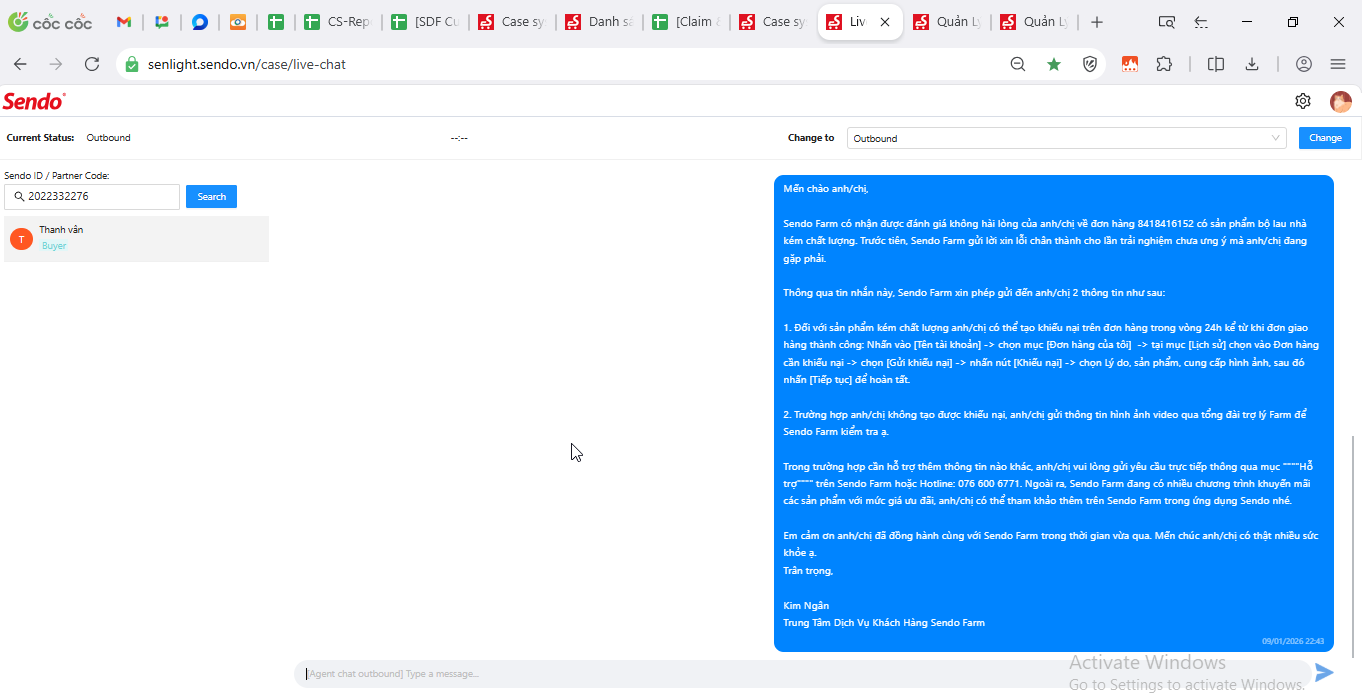The image size is (1362, 696).
Task: Open the browser profile icon
Action: [x=1304, y=64]
